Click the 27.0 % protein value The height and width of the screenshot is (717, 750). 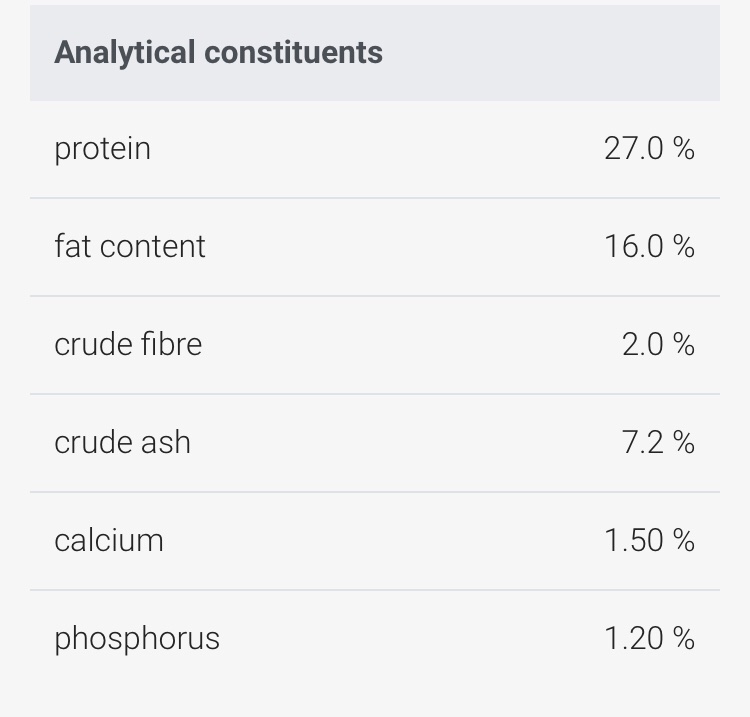[x=649, y=148]
